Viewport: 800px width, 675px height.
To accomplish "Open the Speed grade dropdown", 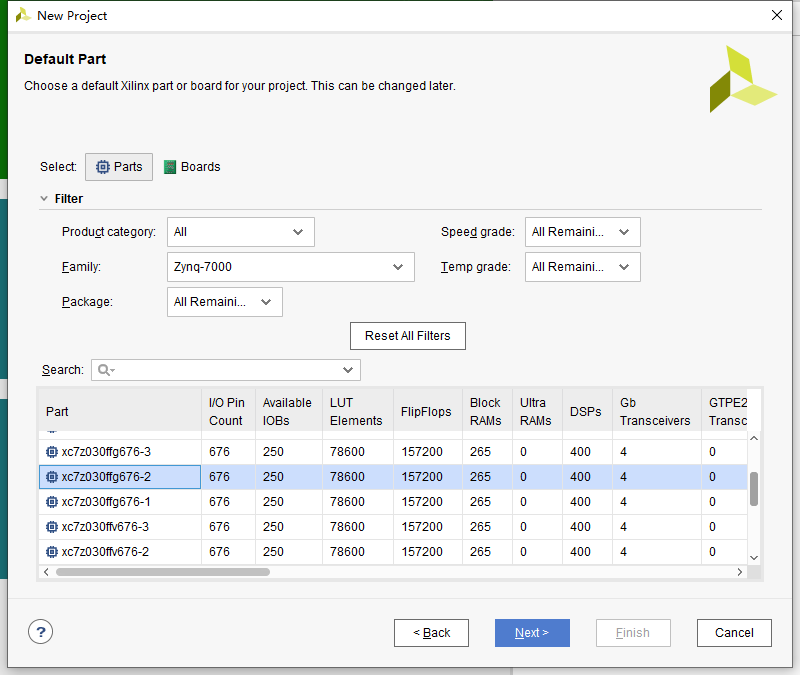I will [583, 232].
